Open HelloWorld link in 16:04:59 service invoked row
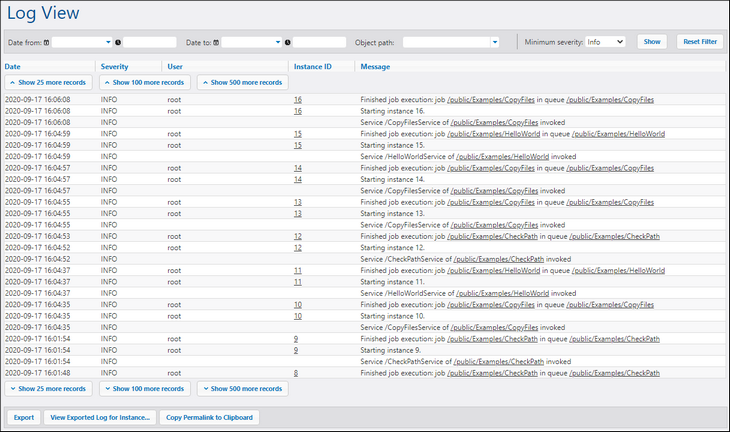 (502, 156)
